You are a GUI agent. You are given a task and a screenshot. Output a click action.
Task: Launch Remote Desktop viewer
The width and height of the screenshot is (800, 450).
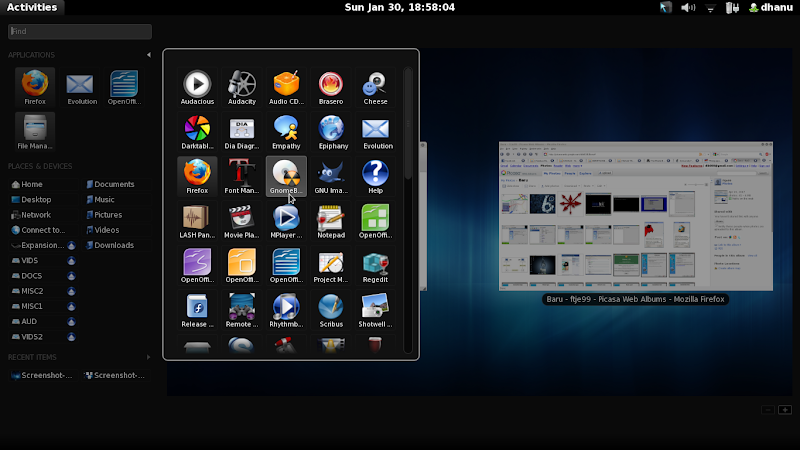[242, 310]
